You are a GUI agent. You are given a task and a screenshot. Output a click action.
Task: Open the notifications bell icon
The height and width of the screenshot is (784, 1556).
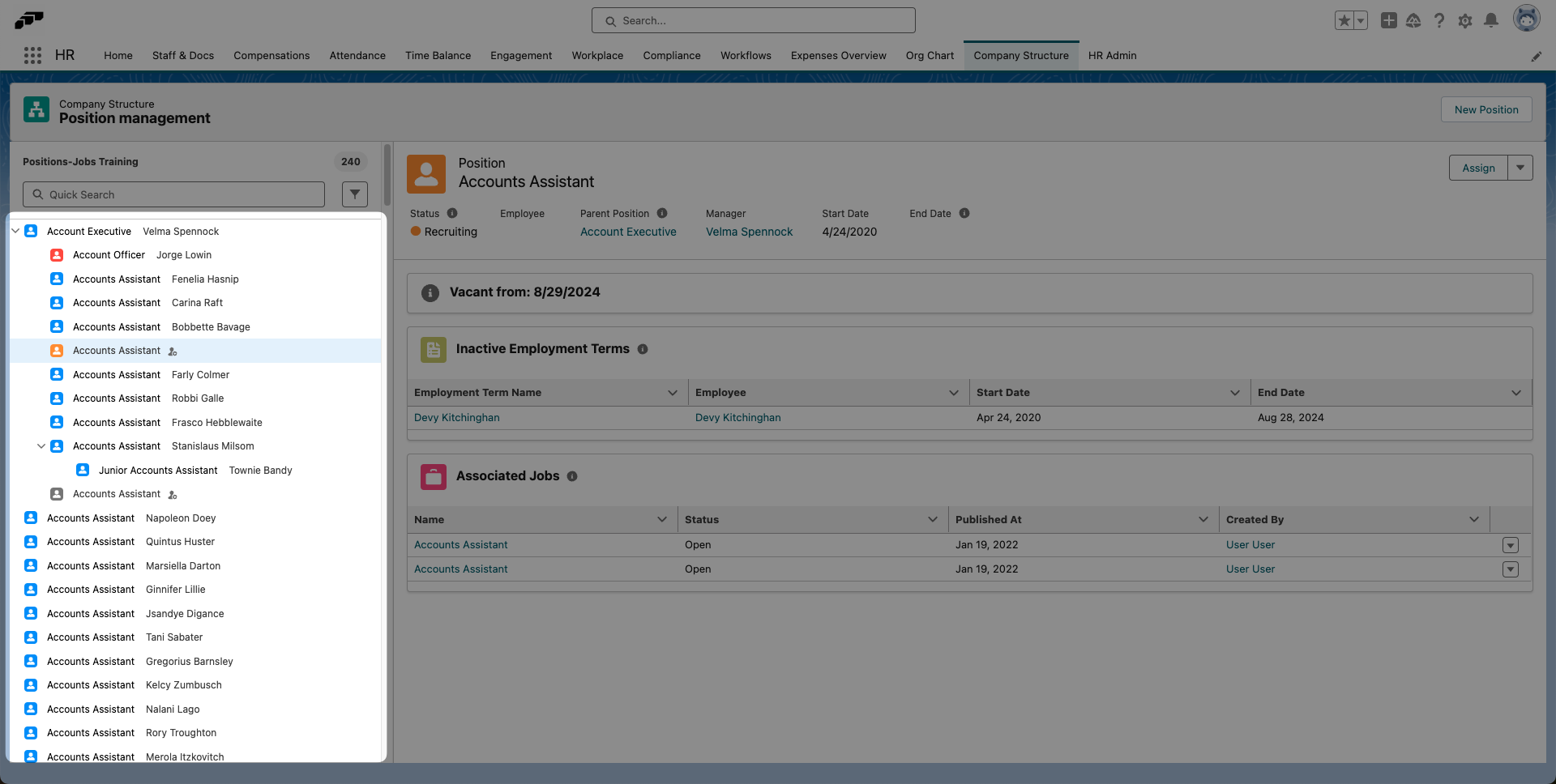click(x=1491, y=21)
